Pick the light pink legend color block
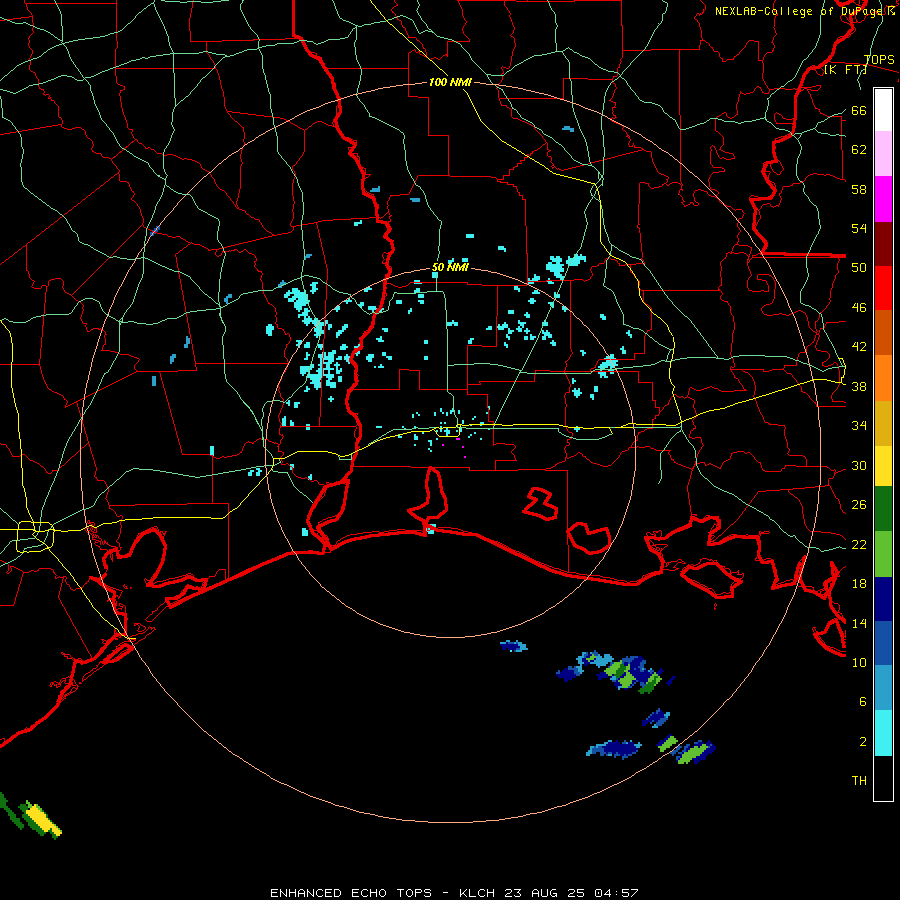This screenshot has height=900, width=900. pos(883,154)
